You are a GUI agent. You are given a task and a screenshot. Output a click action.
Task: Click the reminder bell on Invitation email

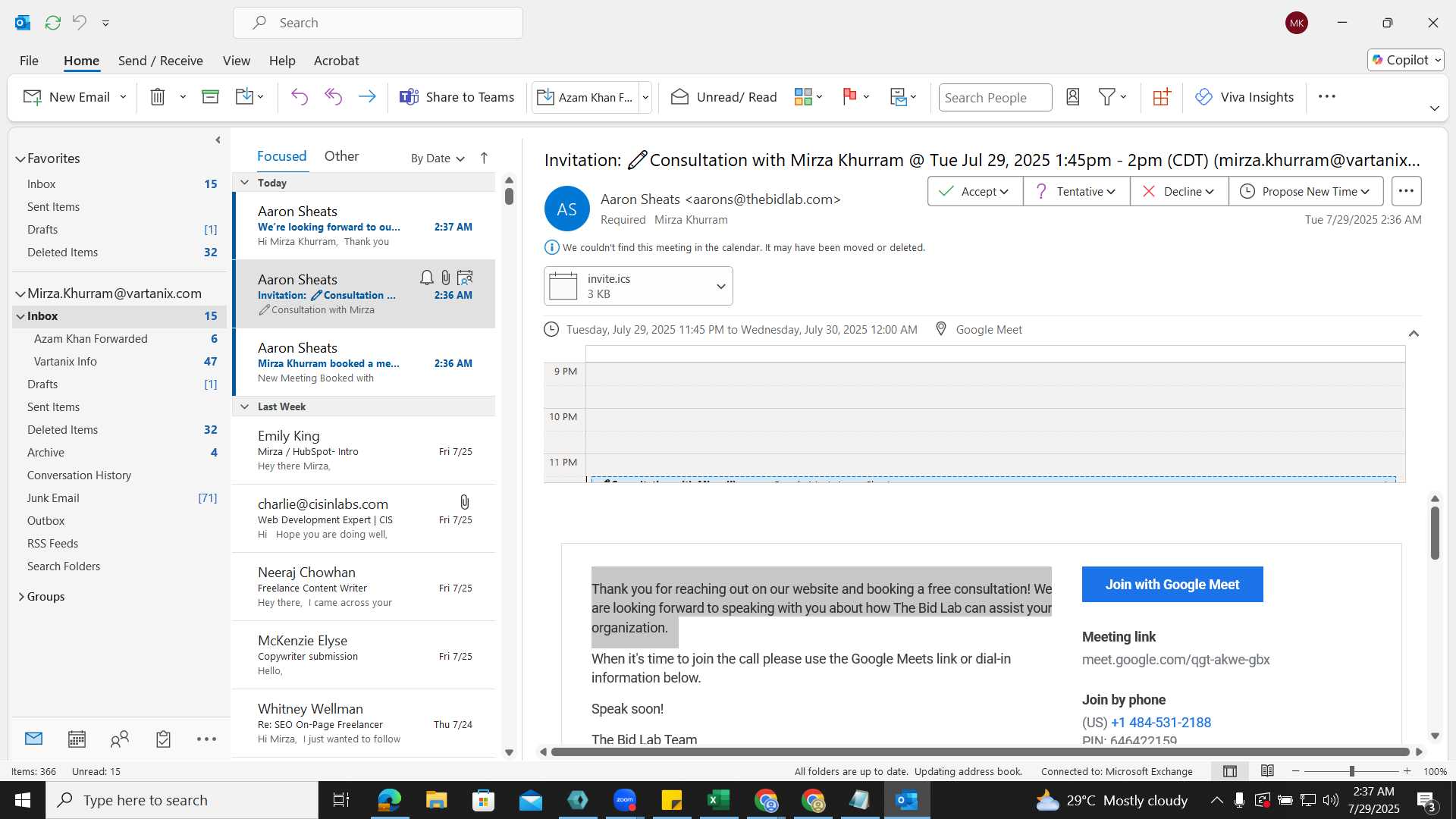(x=427, y=278)
